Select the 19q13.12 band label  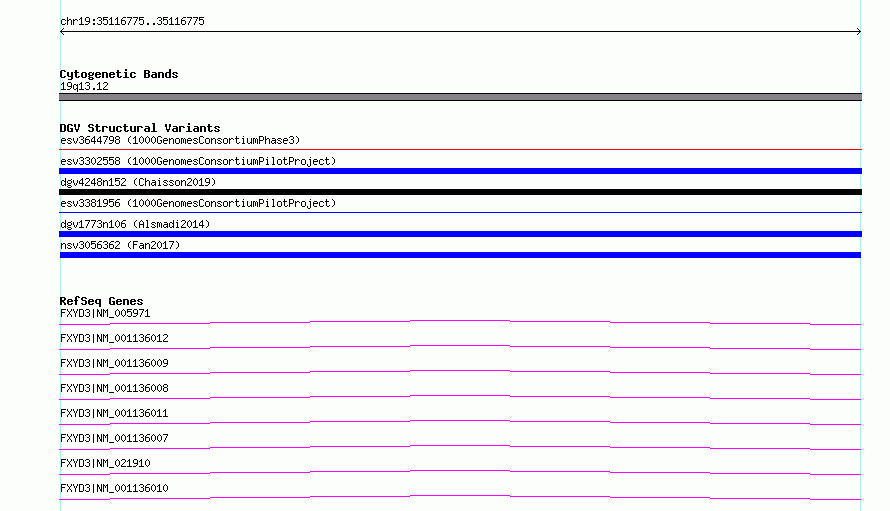(84, 86)
